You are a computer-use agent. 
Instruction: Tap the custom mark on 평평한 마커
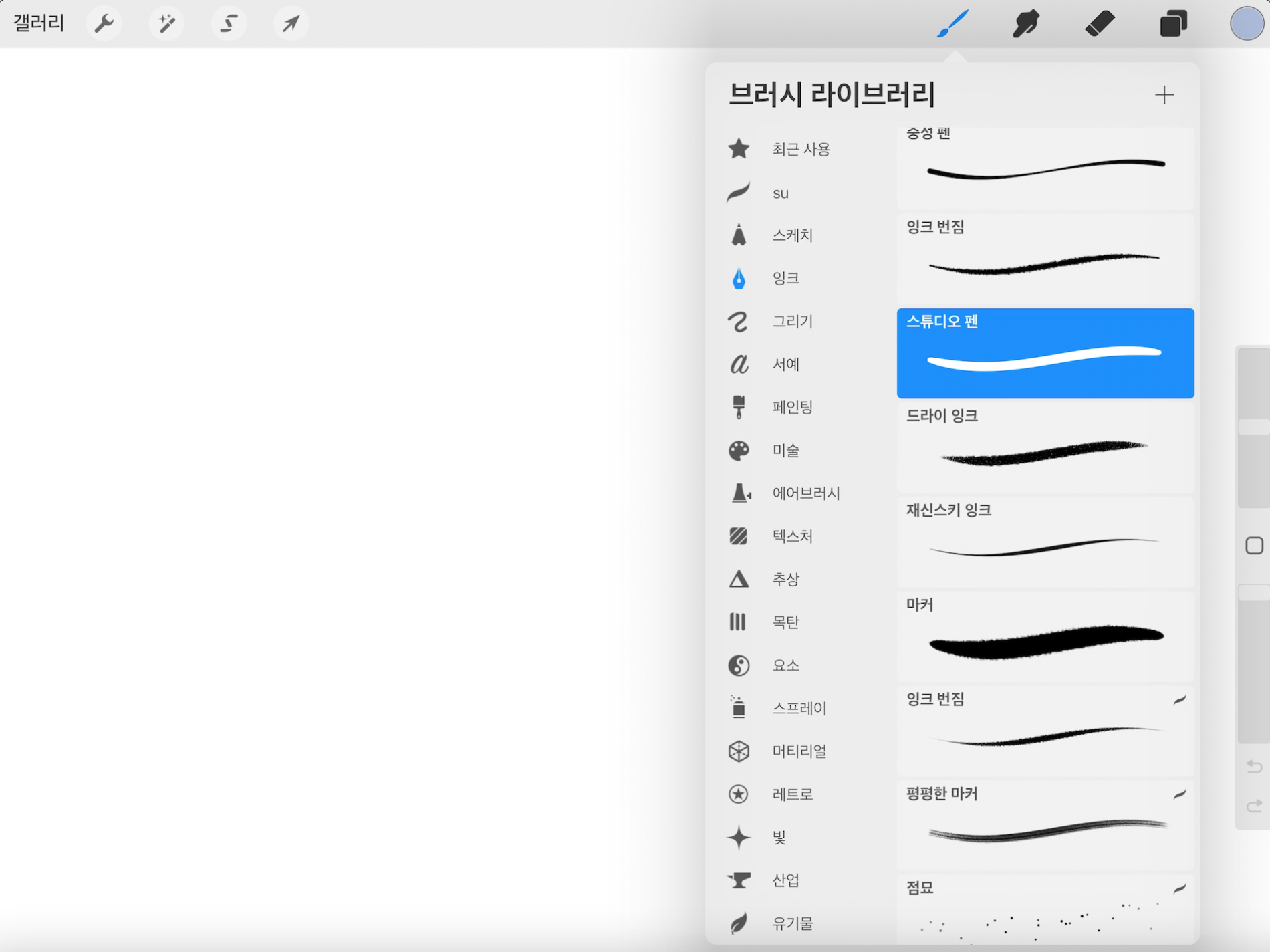pos(1180,794)
